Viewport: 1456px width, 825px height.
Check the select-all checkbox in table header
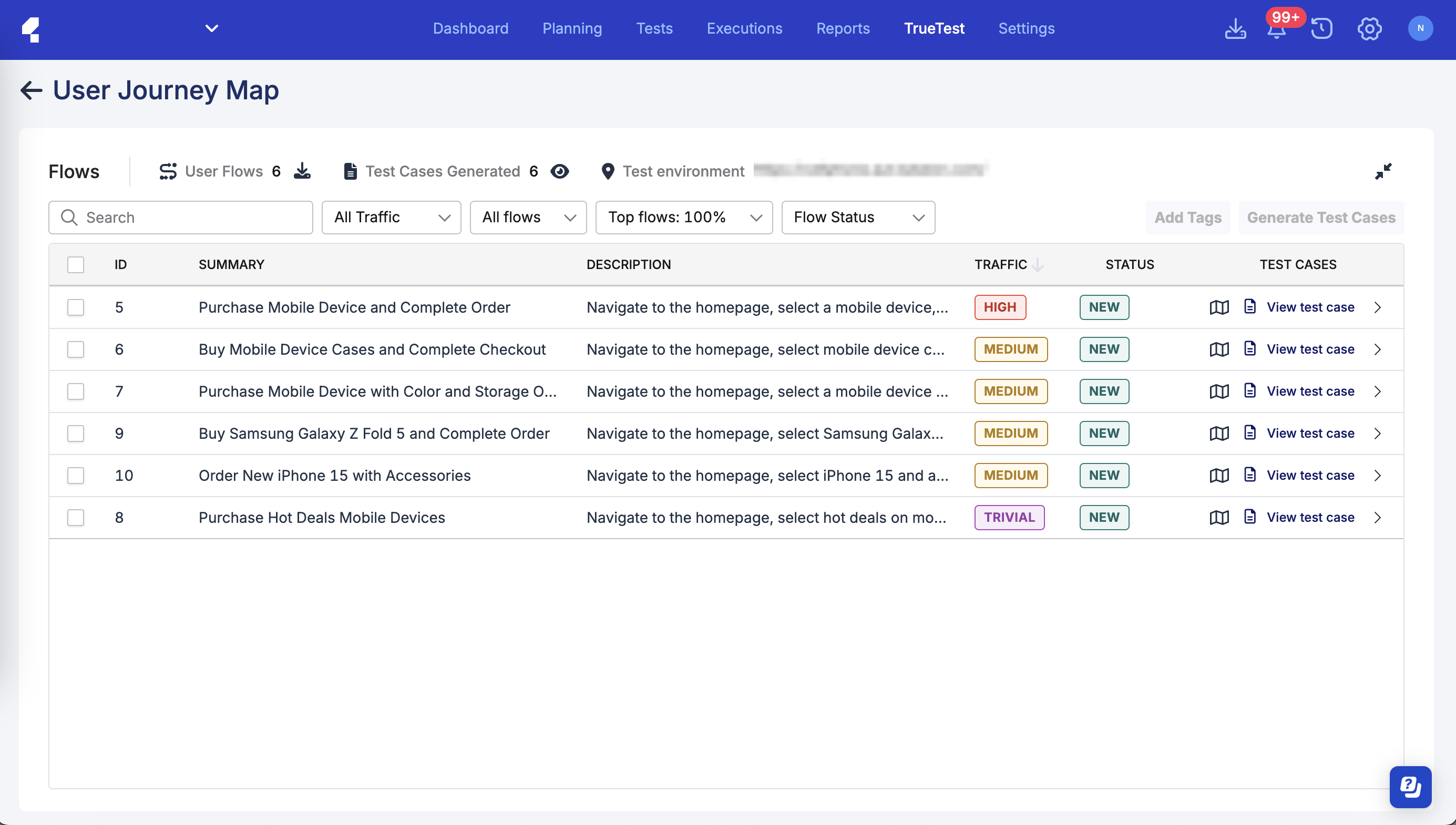coord(75,265)
